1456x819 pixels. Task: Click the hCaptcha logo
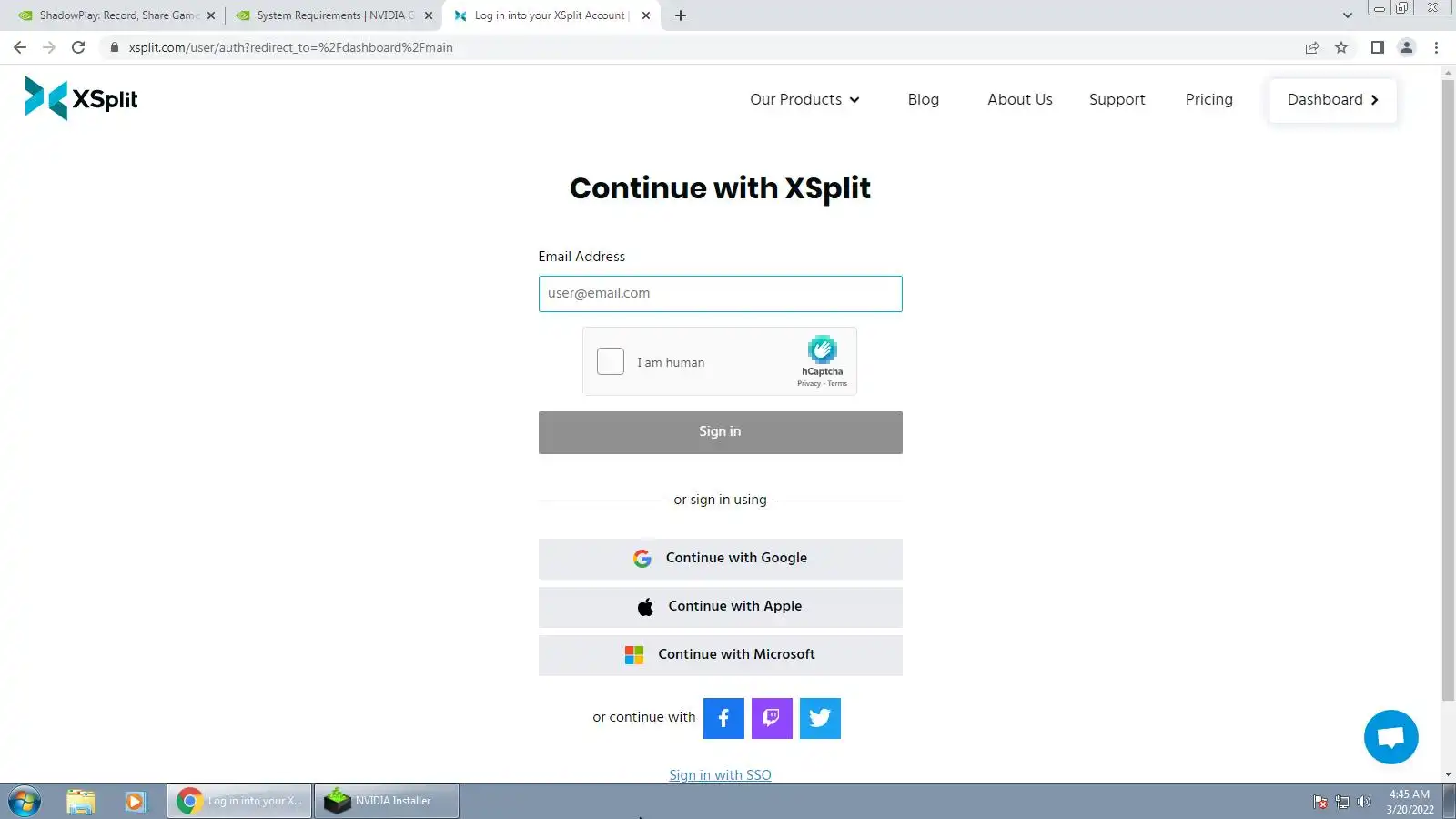[822, 349]
